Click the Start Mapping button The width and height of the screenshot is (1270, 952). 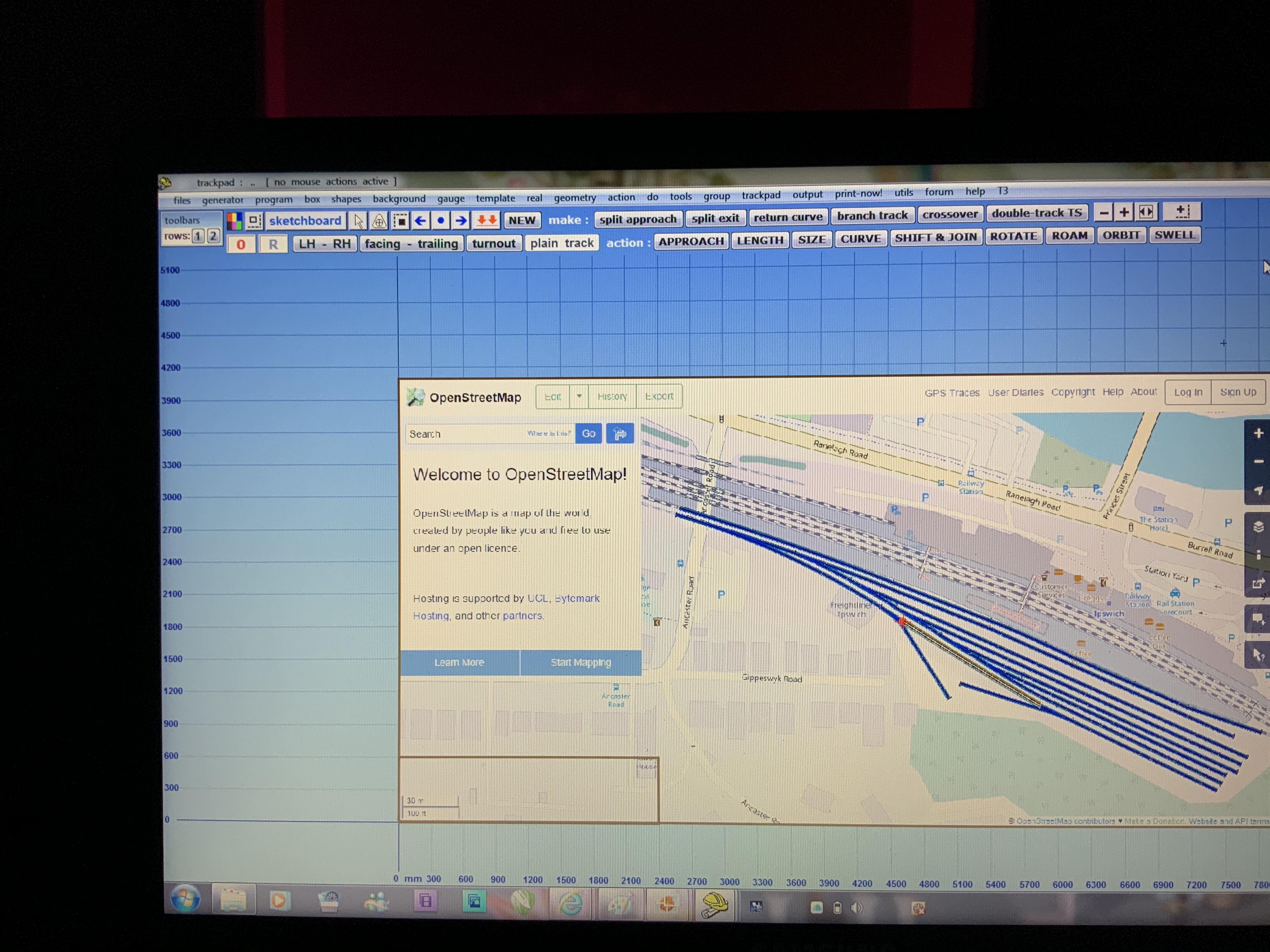pos(581,663)
